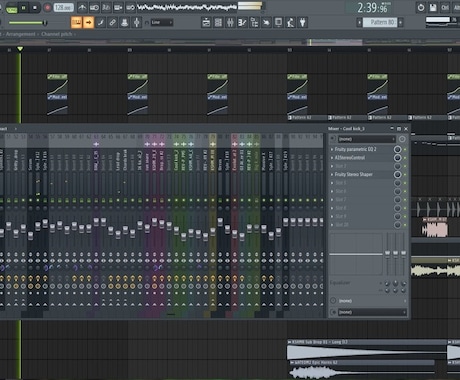Click the project info page icon
The image size is (460, 380).
pos(278,22)
